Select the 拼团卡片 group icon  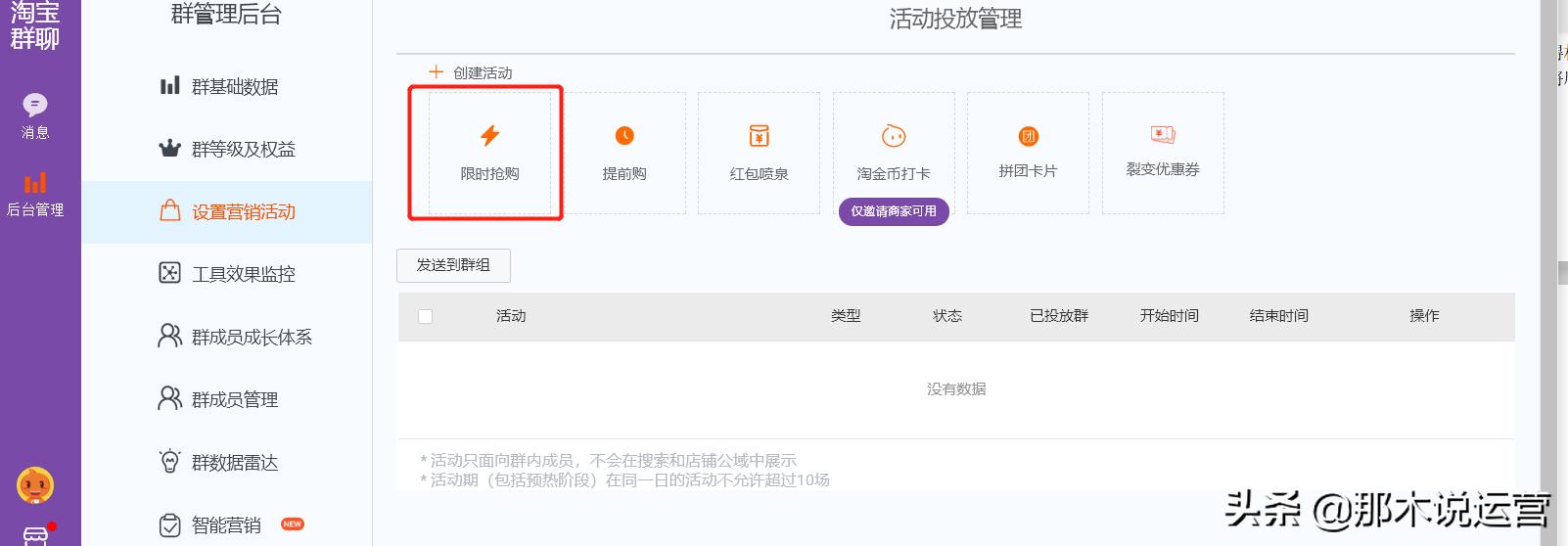(1029, 136)
